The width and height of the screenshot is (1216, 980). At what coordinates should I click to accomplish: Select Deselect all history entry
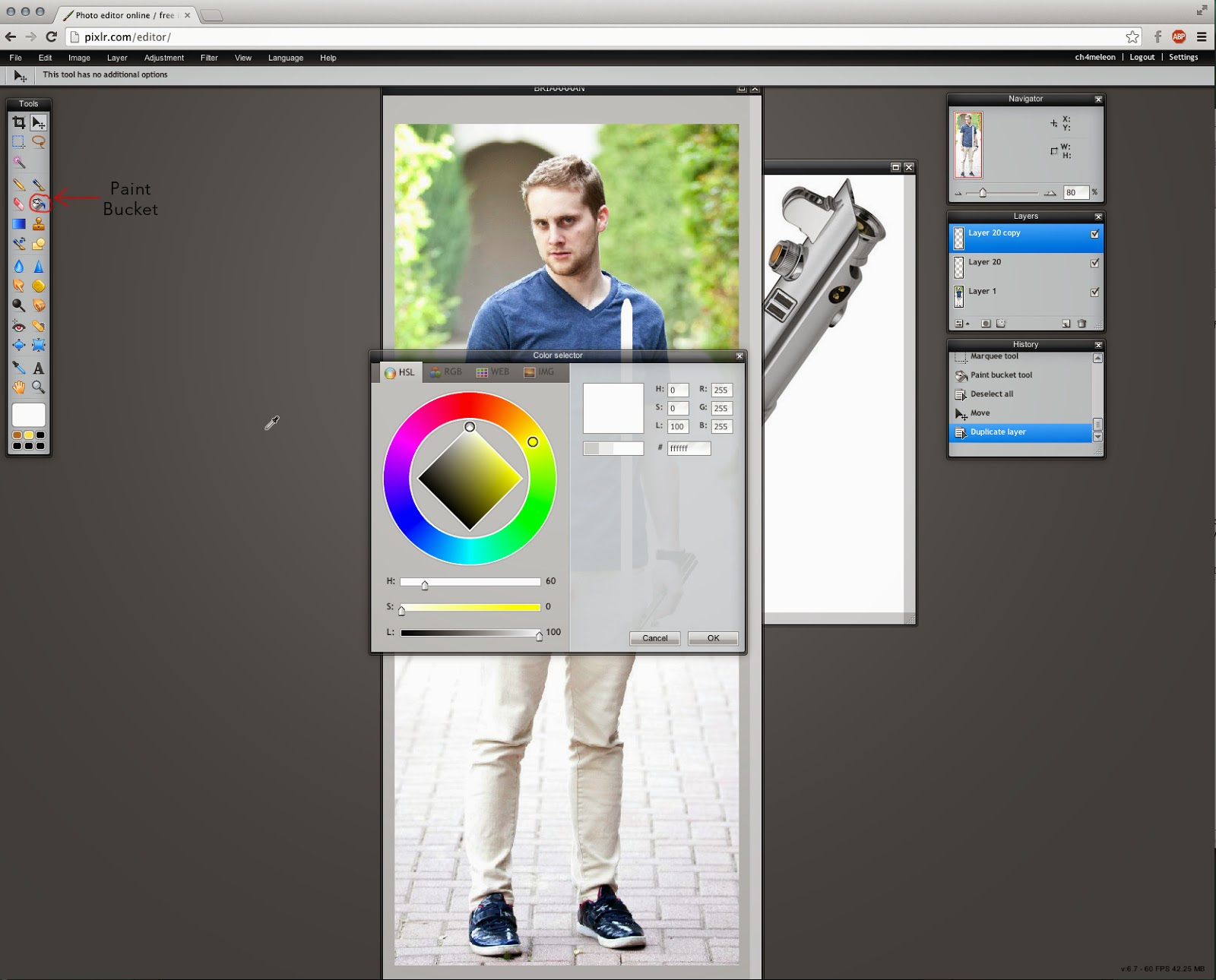tap(1021, 394)
